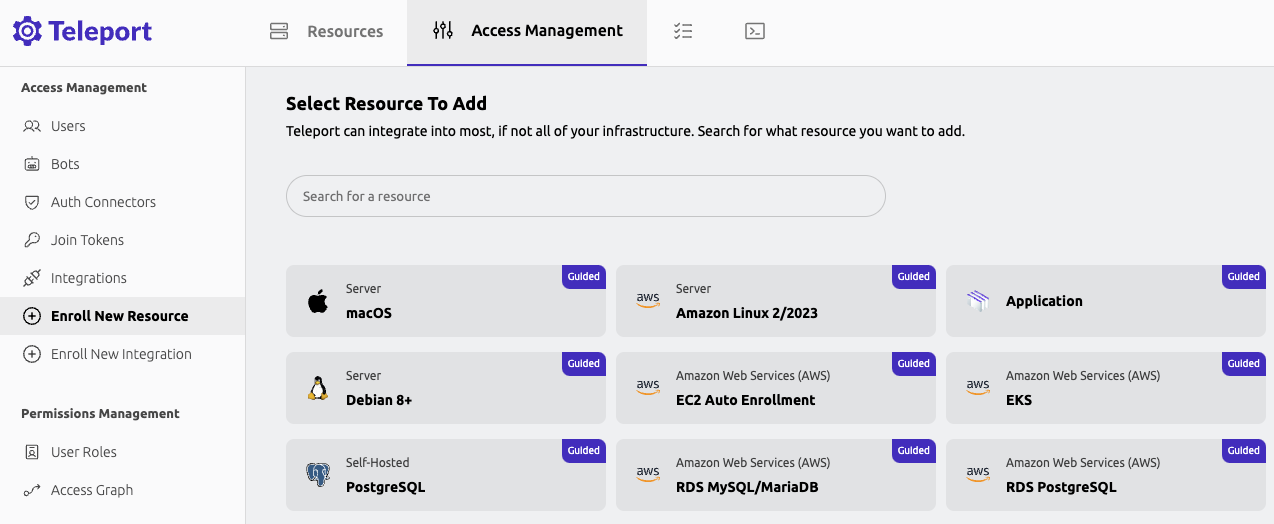Choose the Debian 8+ Server card

(x=446, y=388)
